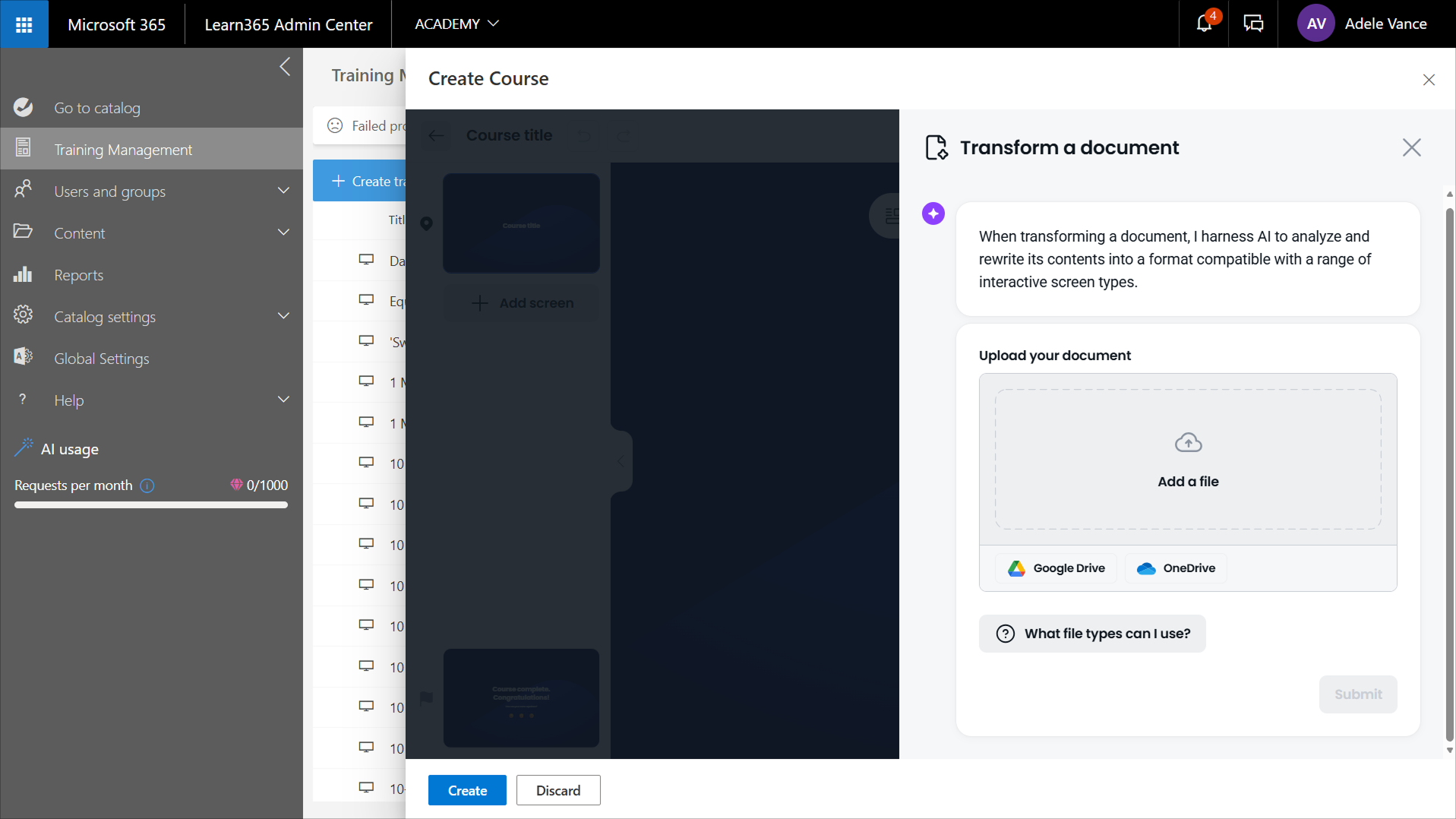The image size is (1456, 819).
Task: Expand the Users and groups menu
Action: pyautogui.click(x=283, y=191)
